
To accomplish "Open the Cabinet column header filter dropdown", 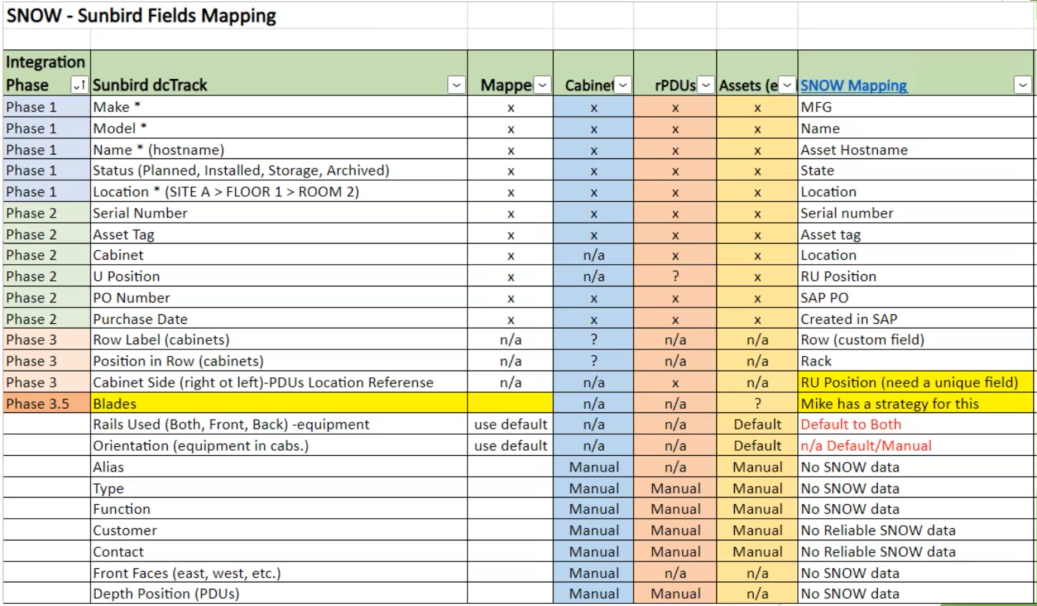I will pyautogui.click(x=623, y=85).
